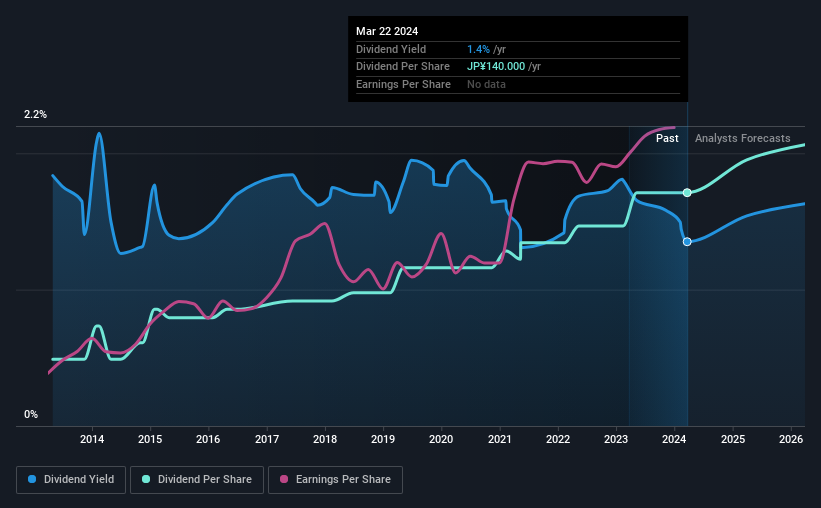Toggle the Dividend Per Share legend button
Viewport: 821px width, 508px height.
coord(197,480)
